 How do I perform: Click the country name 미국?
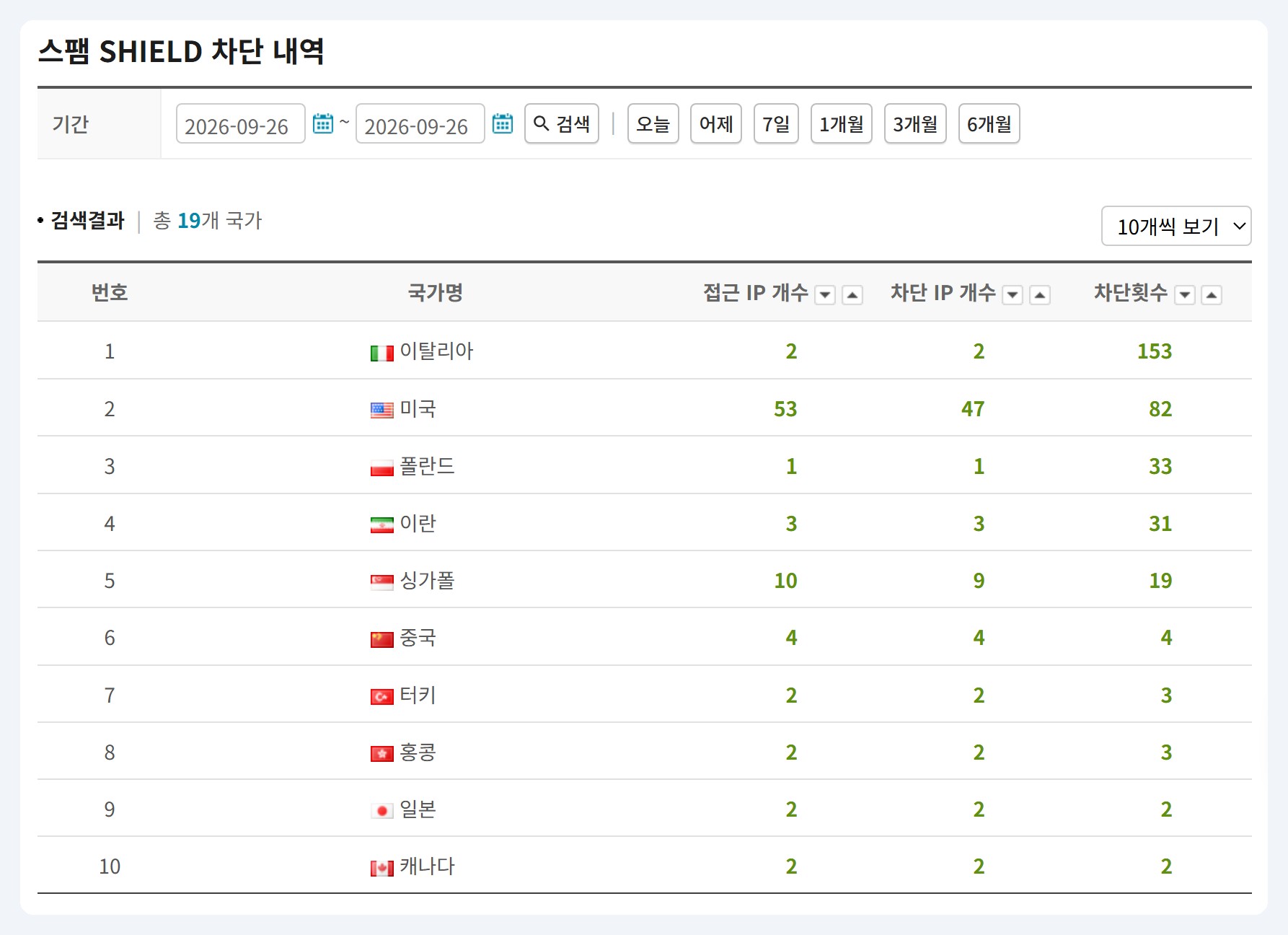click(418, 409)
